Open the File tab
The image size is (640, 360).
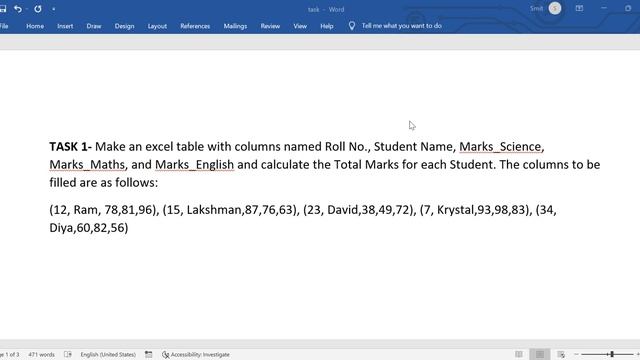[4, 26]
